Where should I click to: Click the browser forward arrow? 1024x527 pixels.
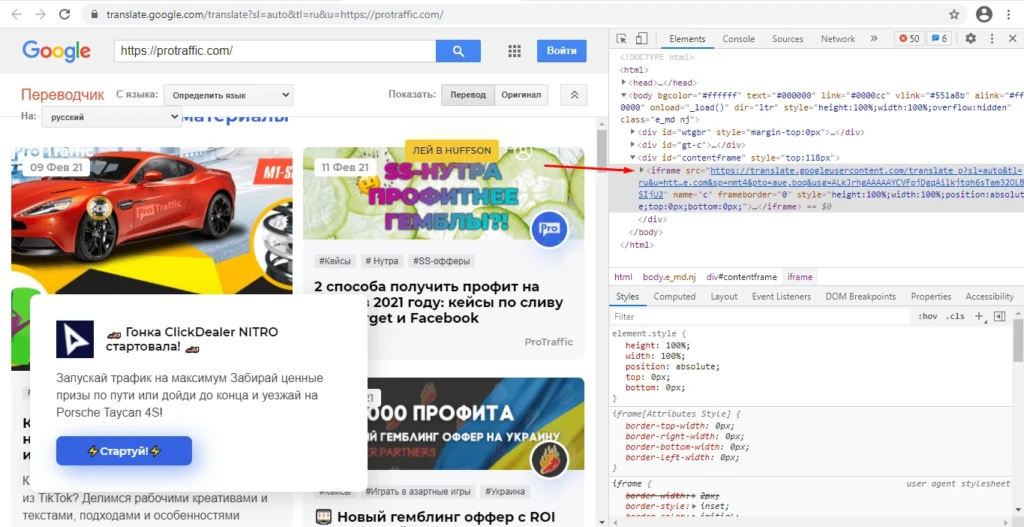click(x=40, y=14)
